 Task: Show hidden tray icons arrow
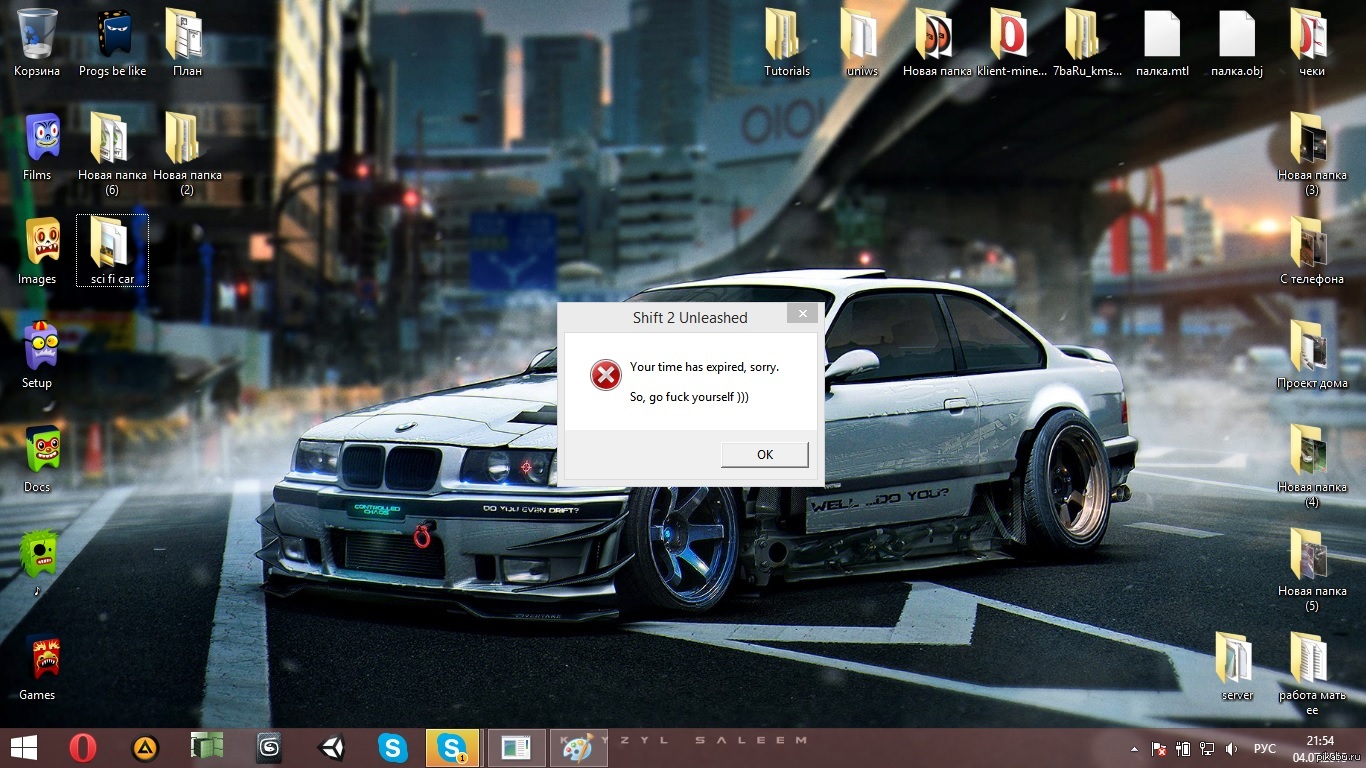pyautogui.click(x=1135, y=748)
